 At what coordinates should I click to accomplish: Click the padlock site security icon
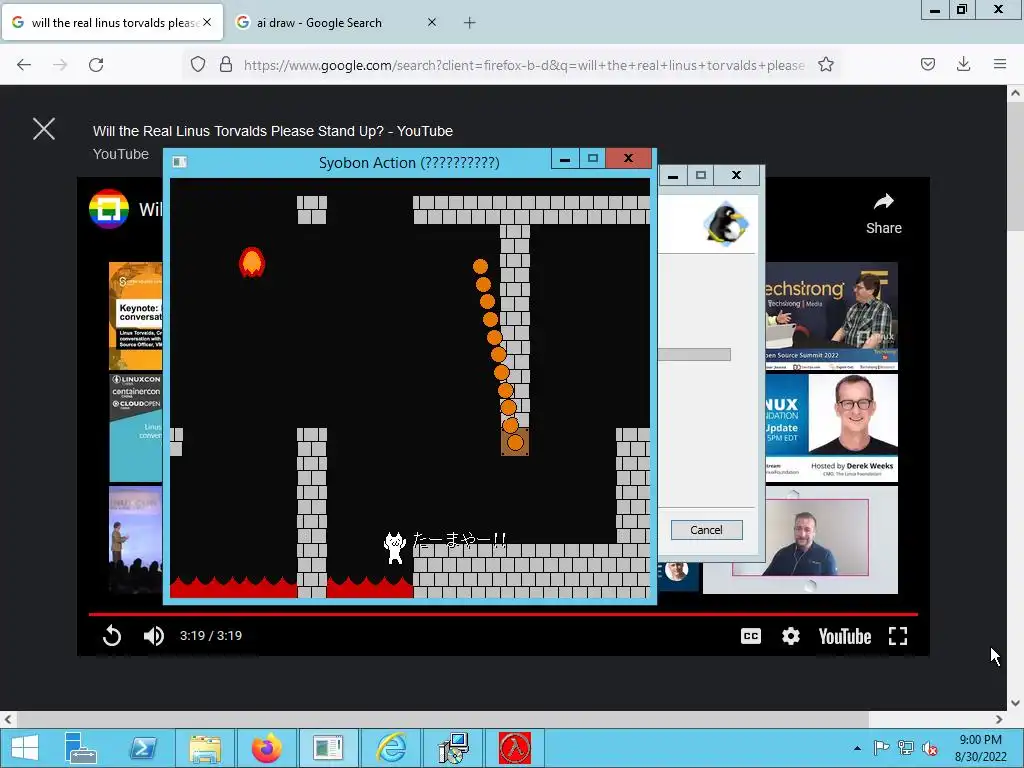click(x=226, y=65)
